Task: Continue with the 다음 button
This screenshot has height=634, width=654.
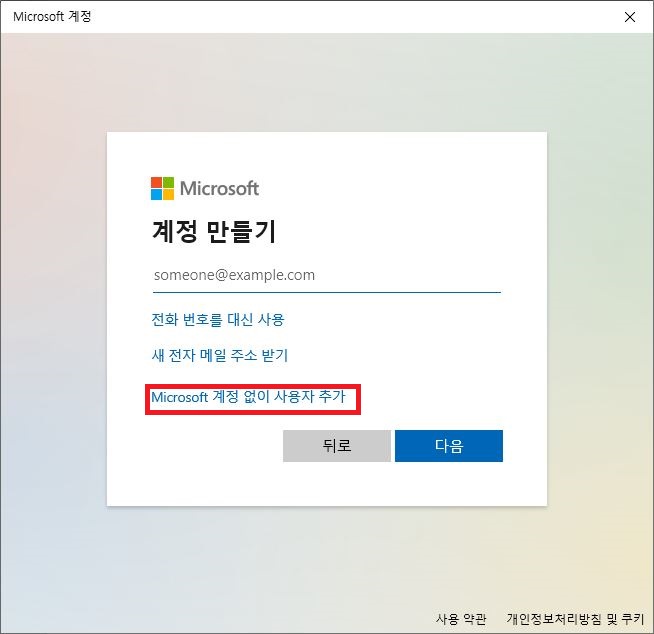Action: click(x=449, y=446)
